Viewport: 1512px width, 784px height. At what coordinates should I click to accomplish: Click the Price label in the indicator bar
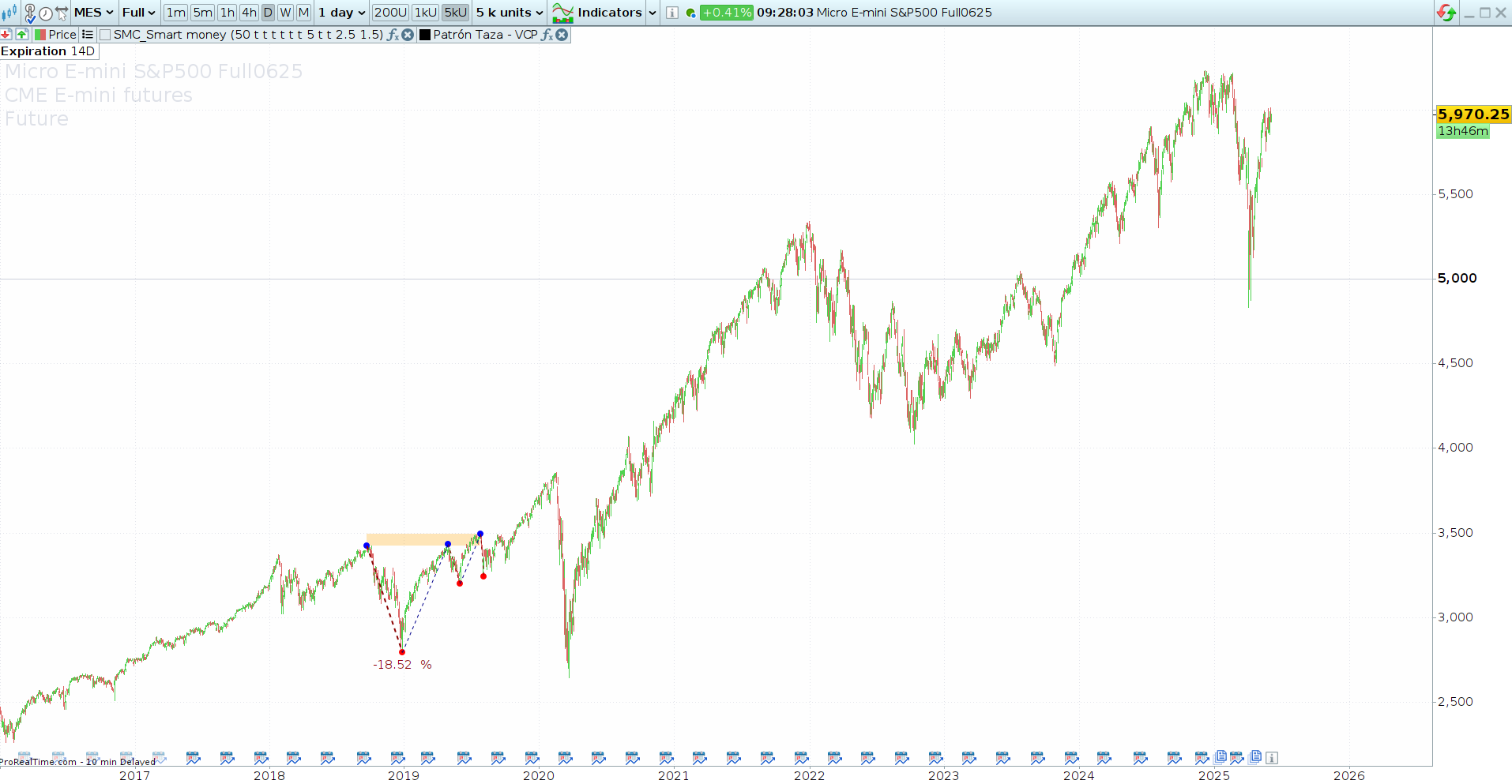[62, 35]
